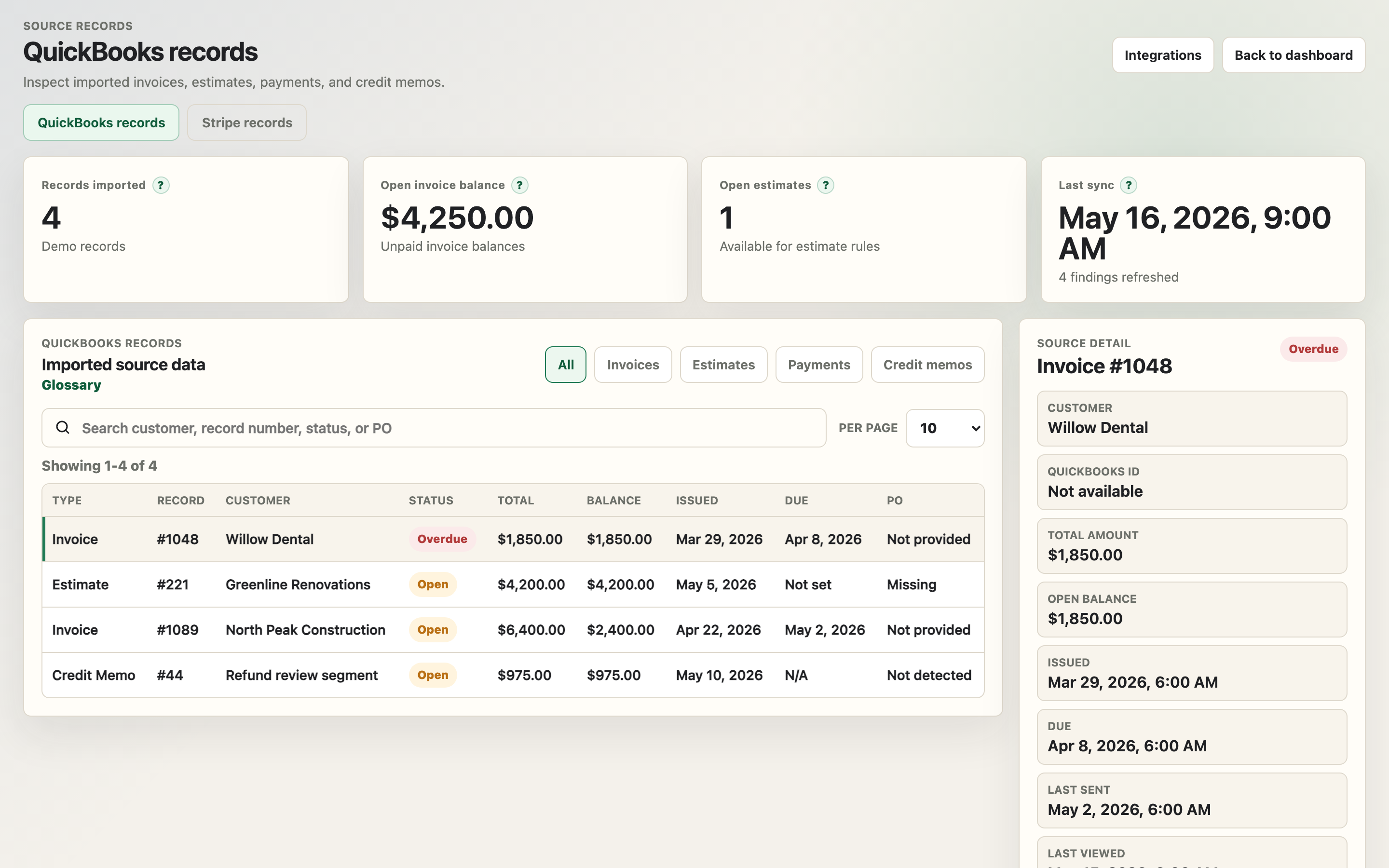Click the QuickBooks ID Not available field
The width and height of the screenshot is (1389, 868).
point(1192,482)
